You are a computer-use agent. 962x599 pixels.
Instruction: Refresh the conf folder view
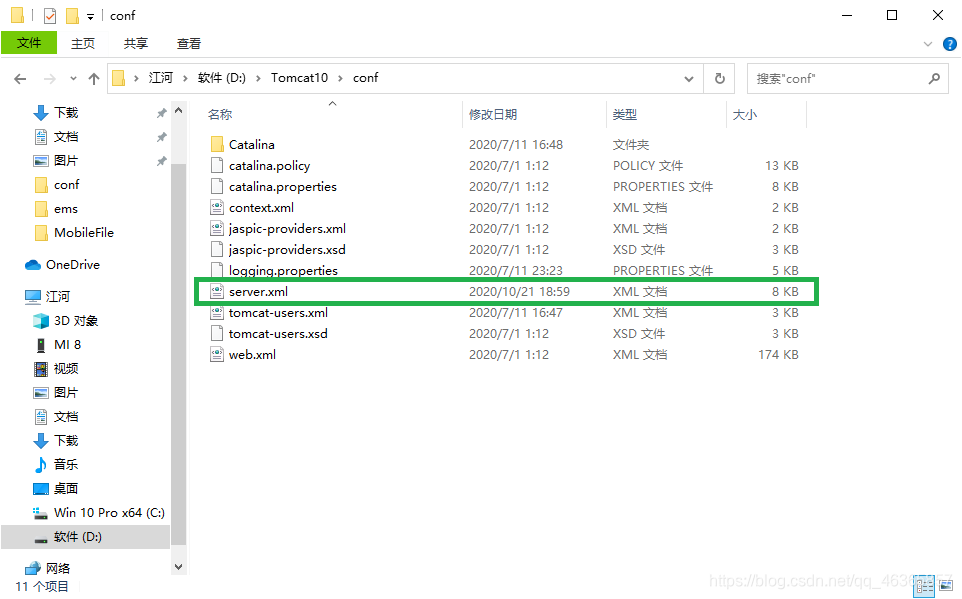(x=720, y=79)
